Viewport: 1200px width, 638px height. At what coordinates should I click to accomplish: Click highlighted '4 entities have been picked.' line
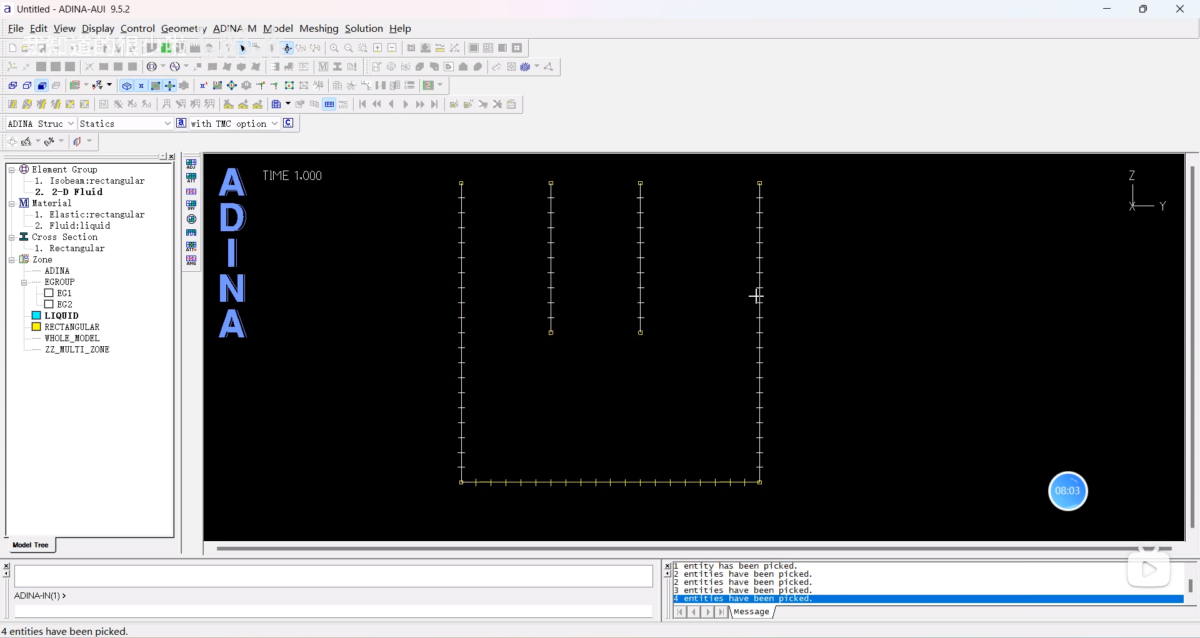pos(927,598)
